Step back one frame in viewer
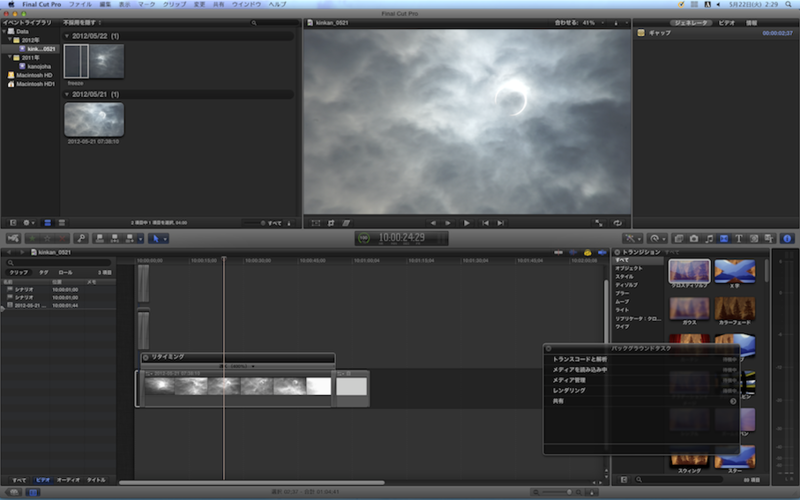This screenshot has height=500, width=800. [x=433, y=223]
